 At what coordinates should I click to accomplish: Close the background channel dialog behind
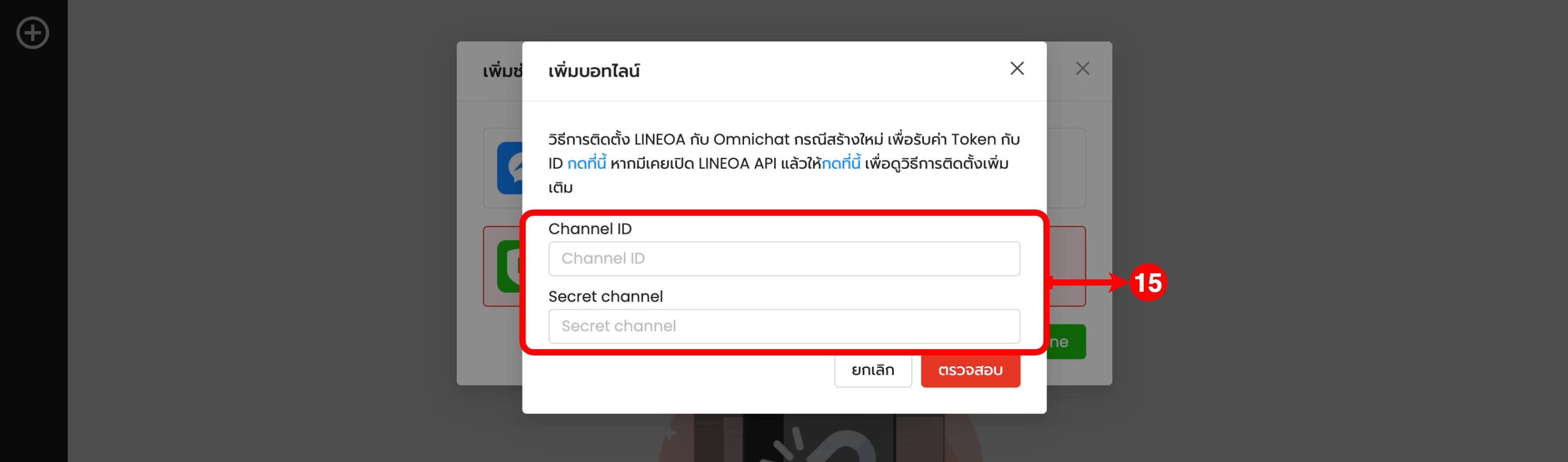[x=1082, y=69]
